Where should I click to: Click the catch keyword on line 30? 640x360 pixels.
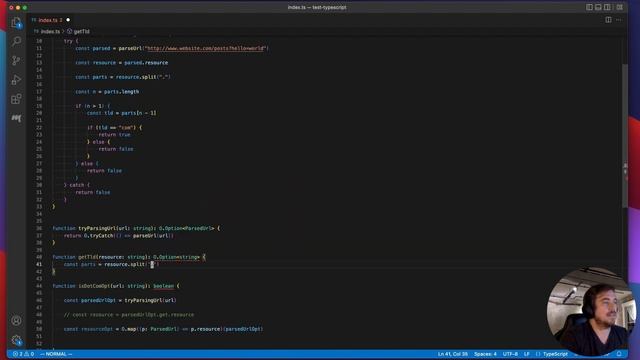point(77,185)
